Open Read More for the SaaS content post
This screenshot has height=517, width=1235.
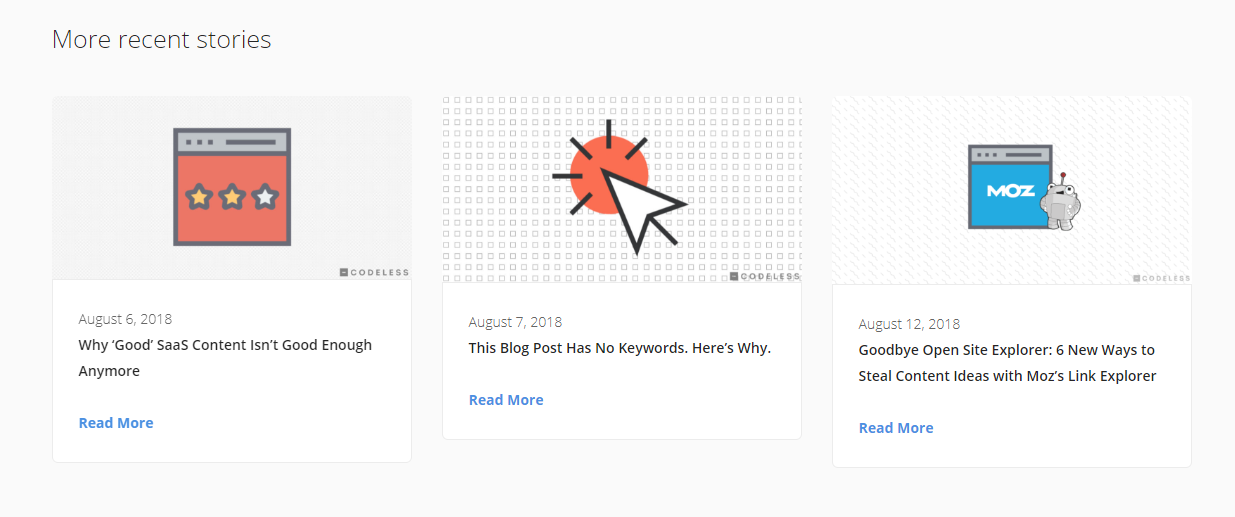pos(116,423)
